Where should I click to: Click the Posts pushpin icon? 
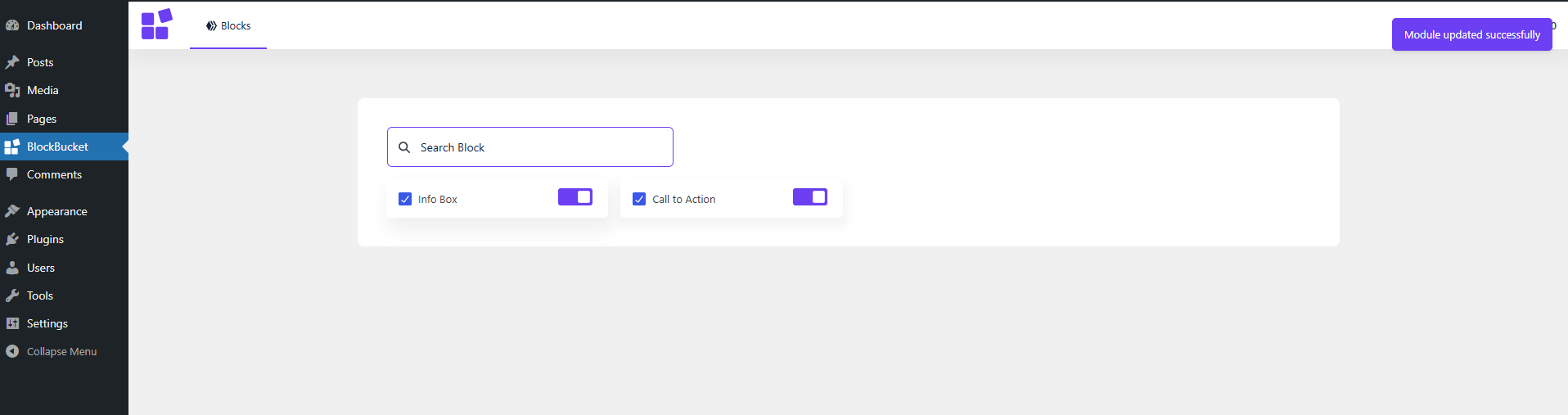pyautogui.click(x=12, y=62)
